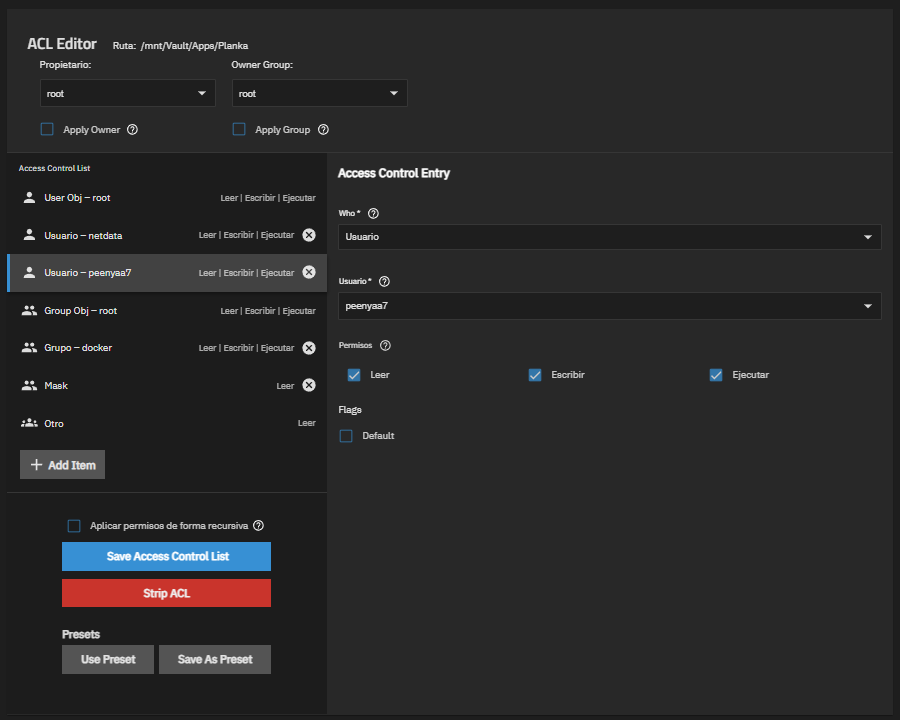Click the user icon beside "User Obj – root"

pos(29,197)
